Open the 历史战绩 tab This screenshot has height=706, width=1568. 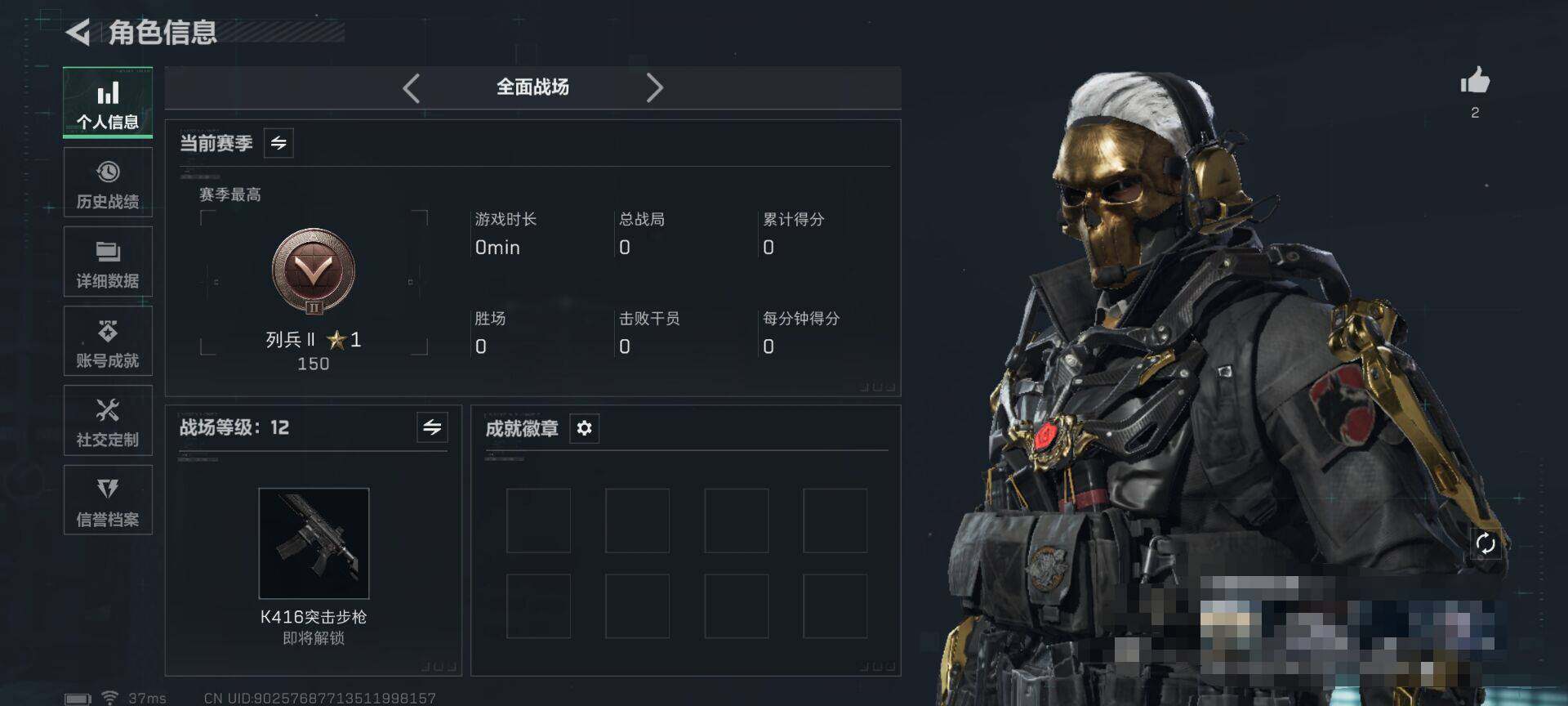108,183
